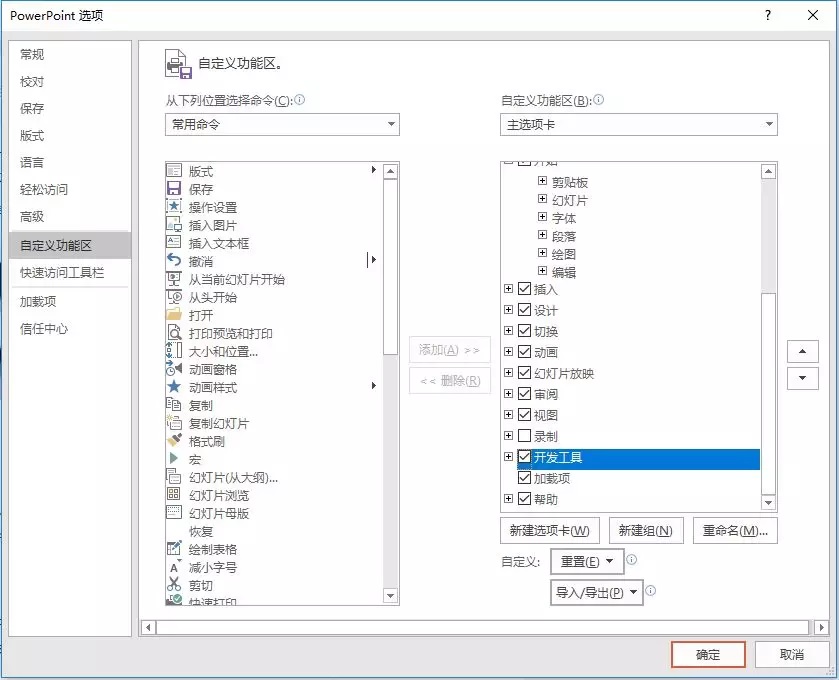This screenshot has width=839, height=680.
Task: Click the 确定 button
Action: point(708,654)
